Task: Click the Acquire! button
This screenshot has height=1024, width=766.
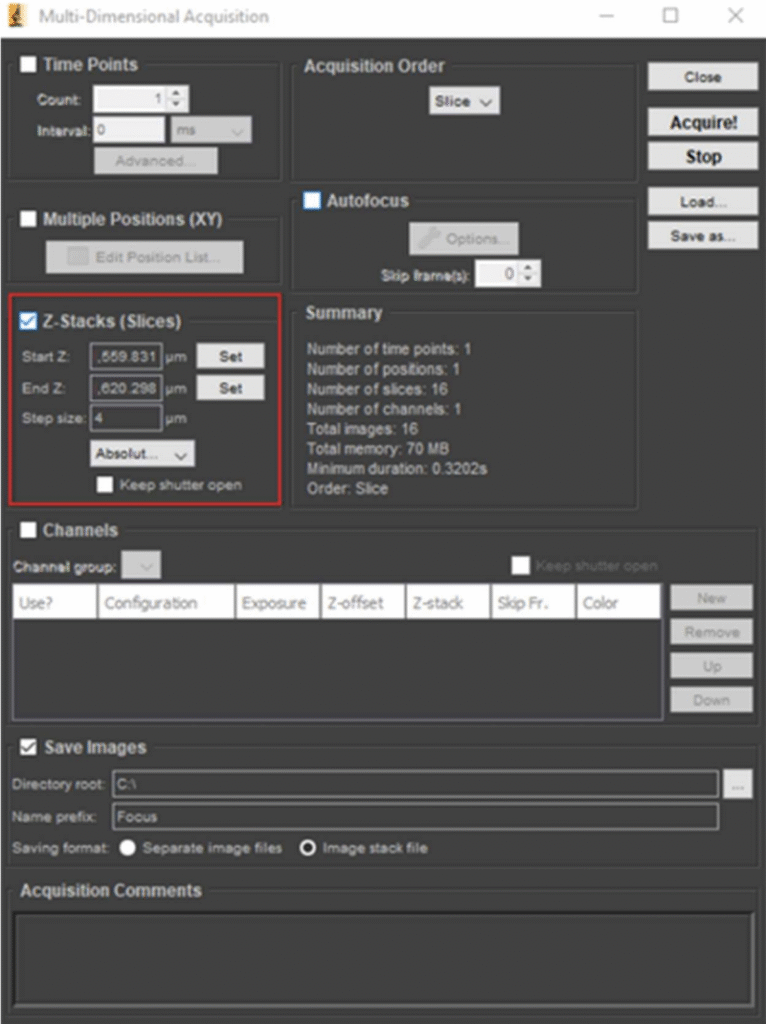Action: pyautogui.click(x=703, y=122)
